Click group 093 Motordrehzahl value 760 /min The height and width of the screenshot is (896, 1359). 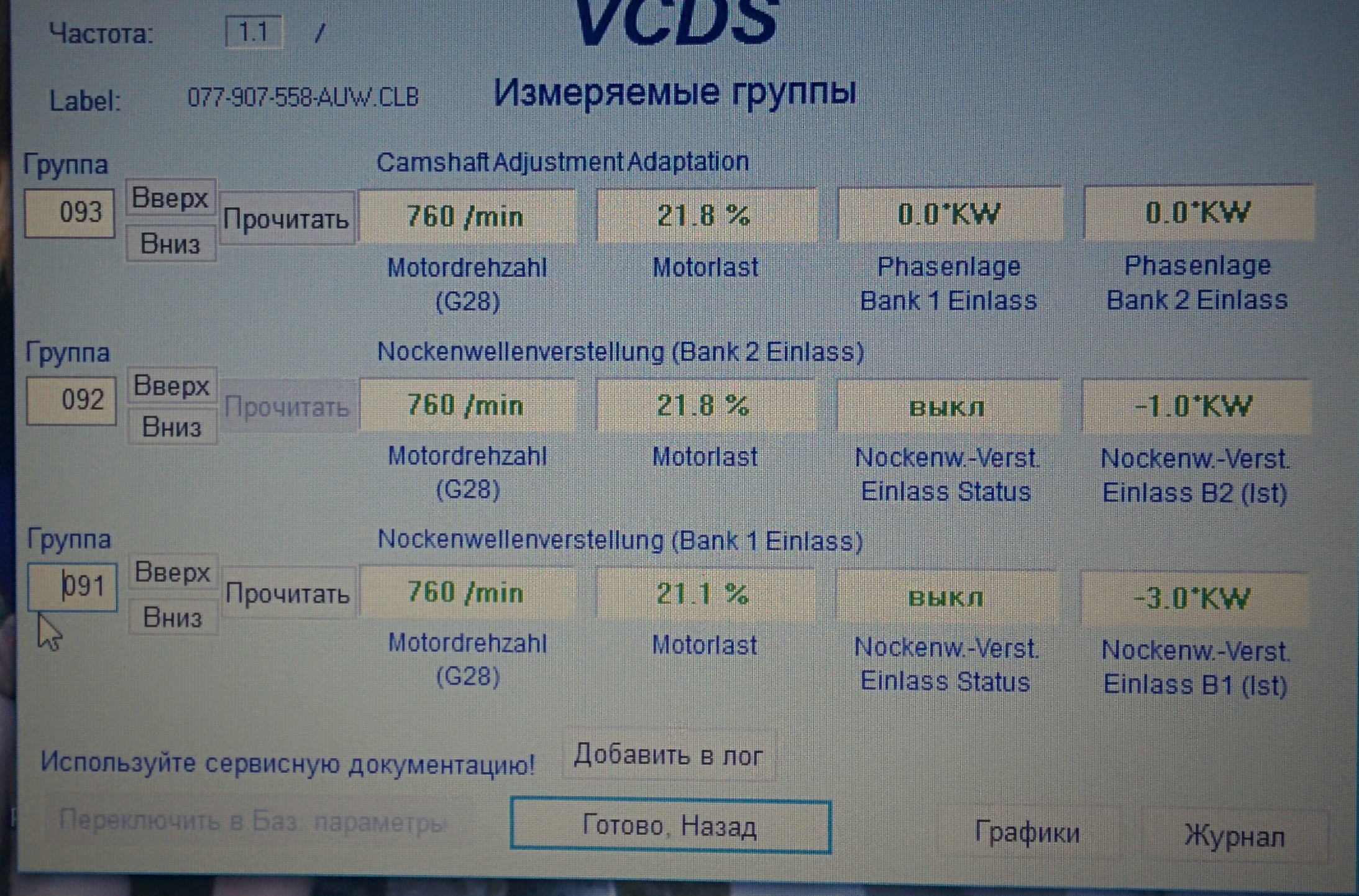[466, 216]
